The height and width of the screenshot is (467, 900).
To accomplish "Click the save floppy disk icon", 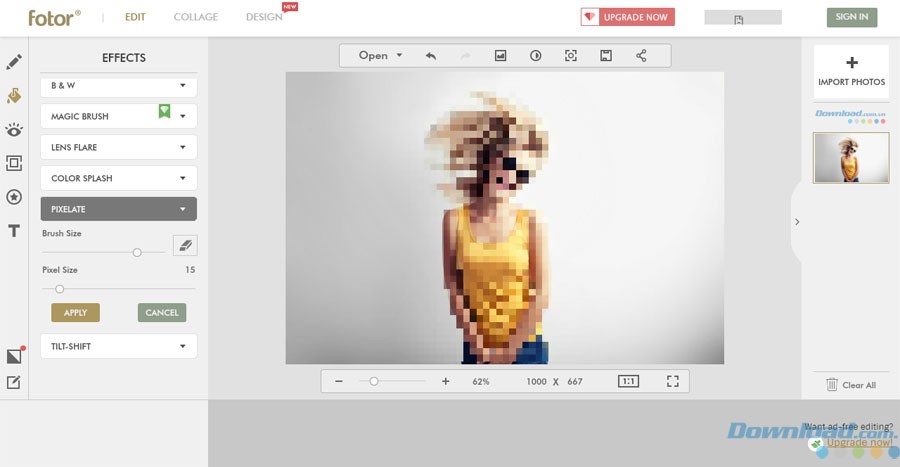I will pos(606,56).
